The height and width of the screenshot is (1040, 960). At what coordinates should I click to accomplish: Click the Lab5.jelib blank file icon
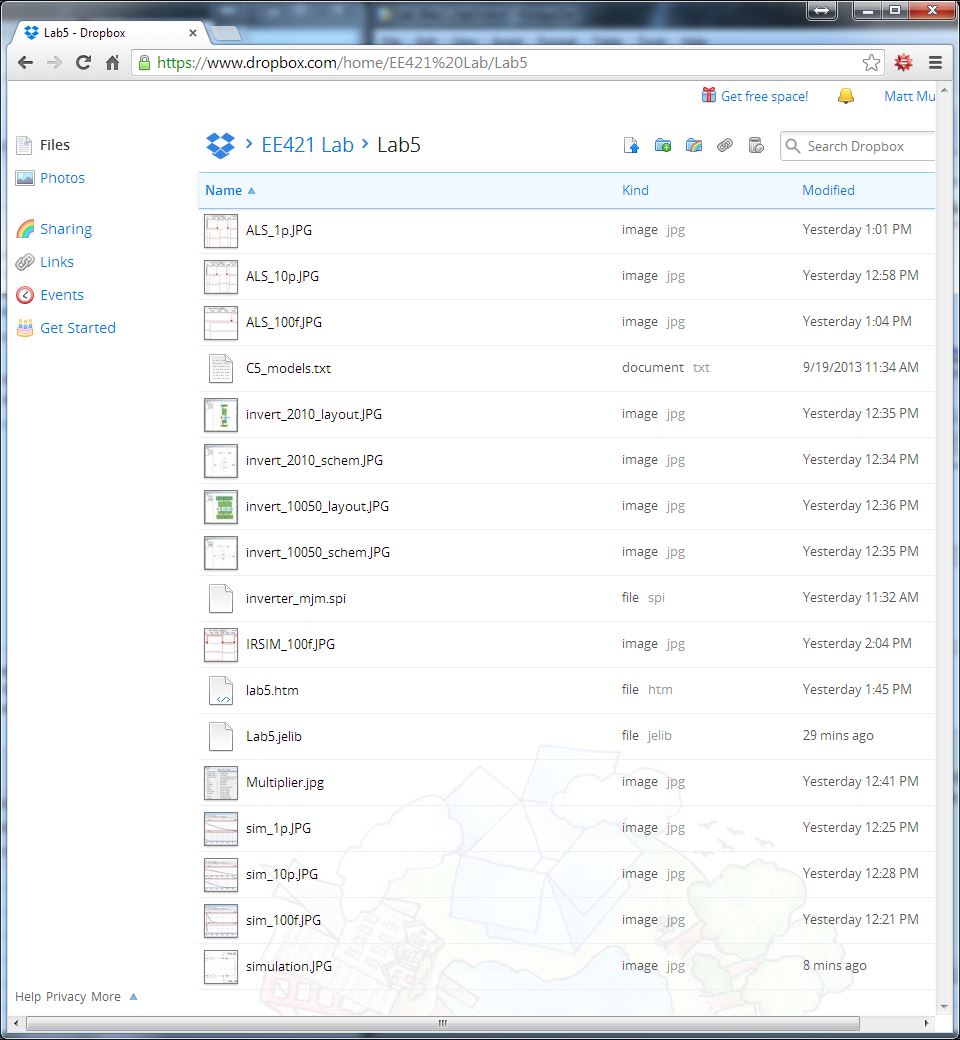point(221,736)
